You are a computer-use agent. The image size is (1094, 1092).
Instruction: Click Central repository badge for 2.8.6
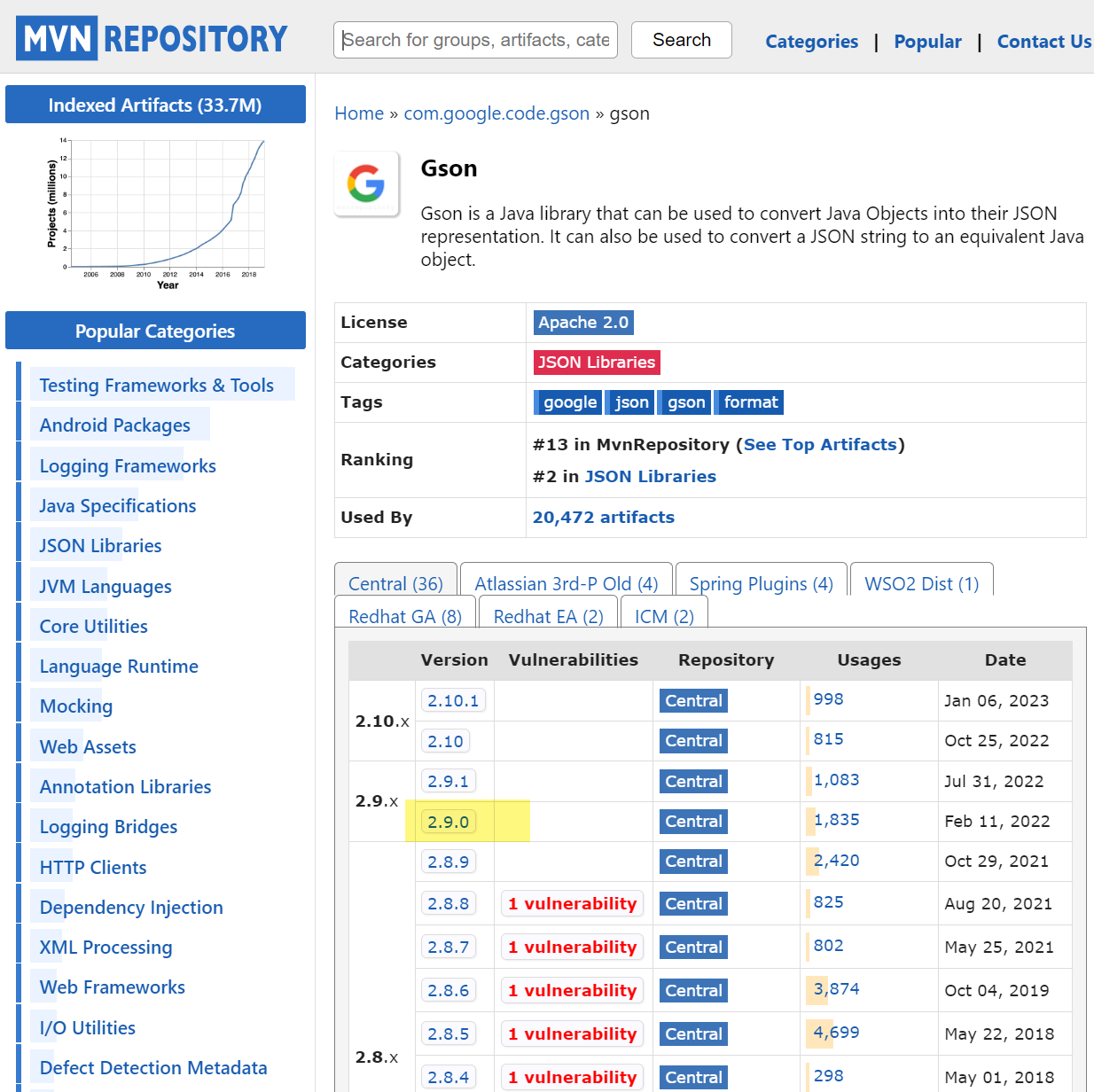(x=693, y=990)
